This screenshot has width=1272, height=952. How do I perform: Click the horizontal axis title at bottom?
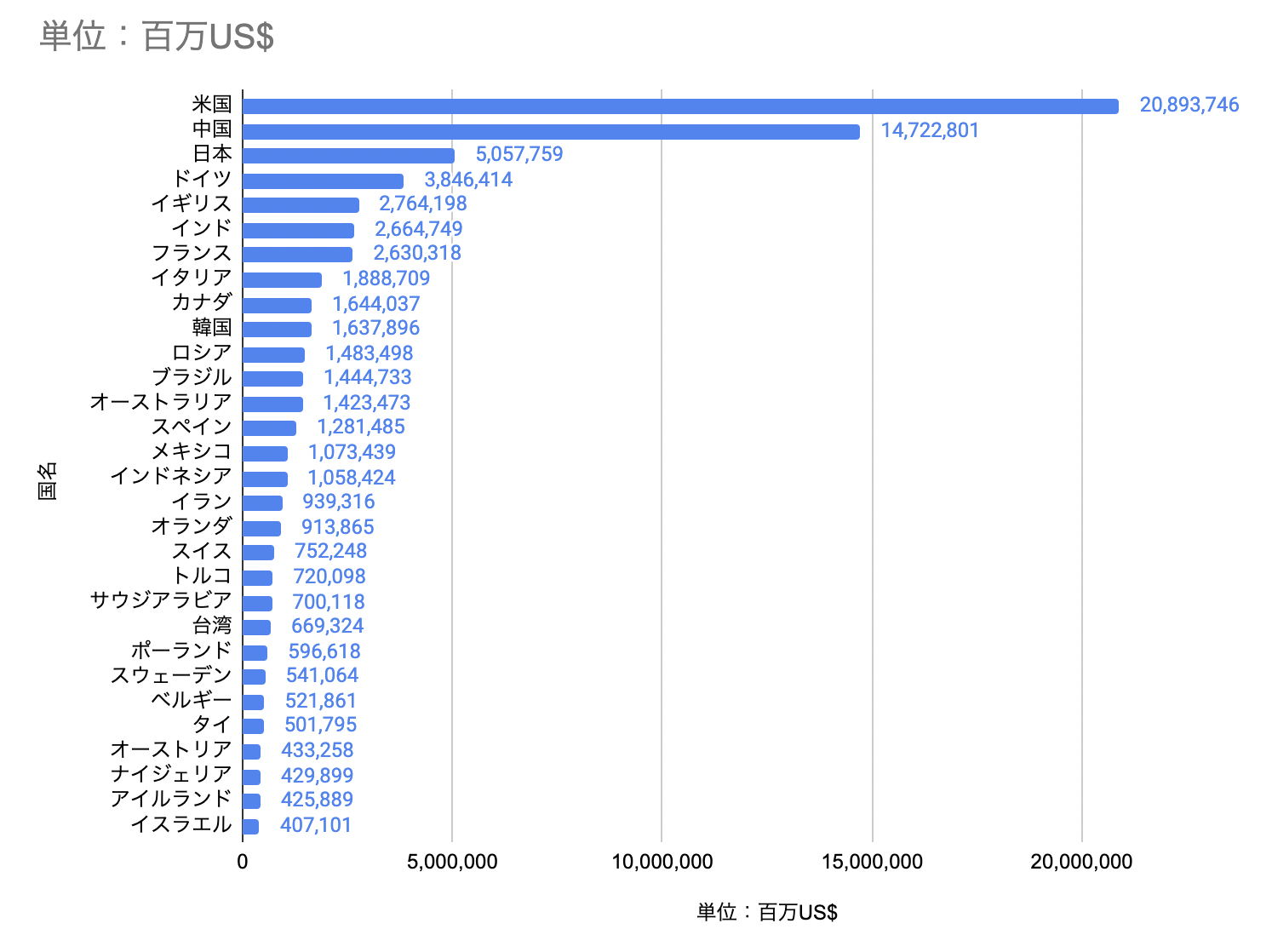(x=766, y=912)
